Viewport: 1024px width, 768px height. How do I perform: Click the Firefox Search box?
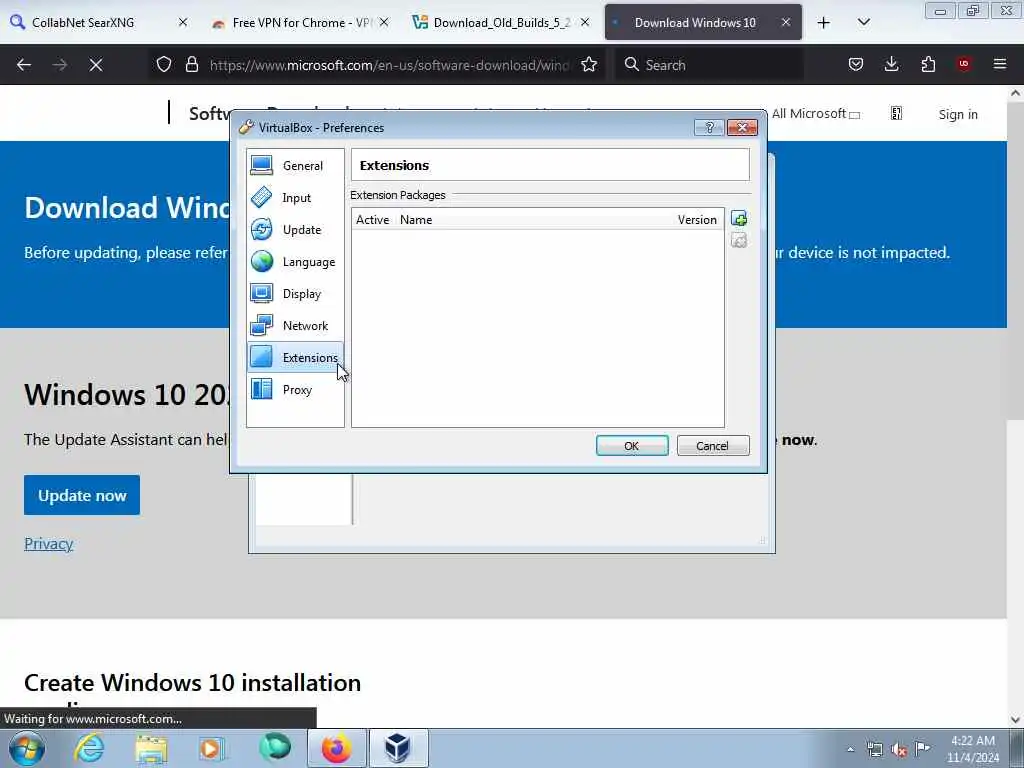(x=709, y=65)
